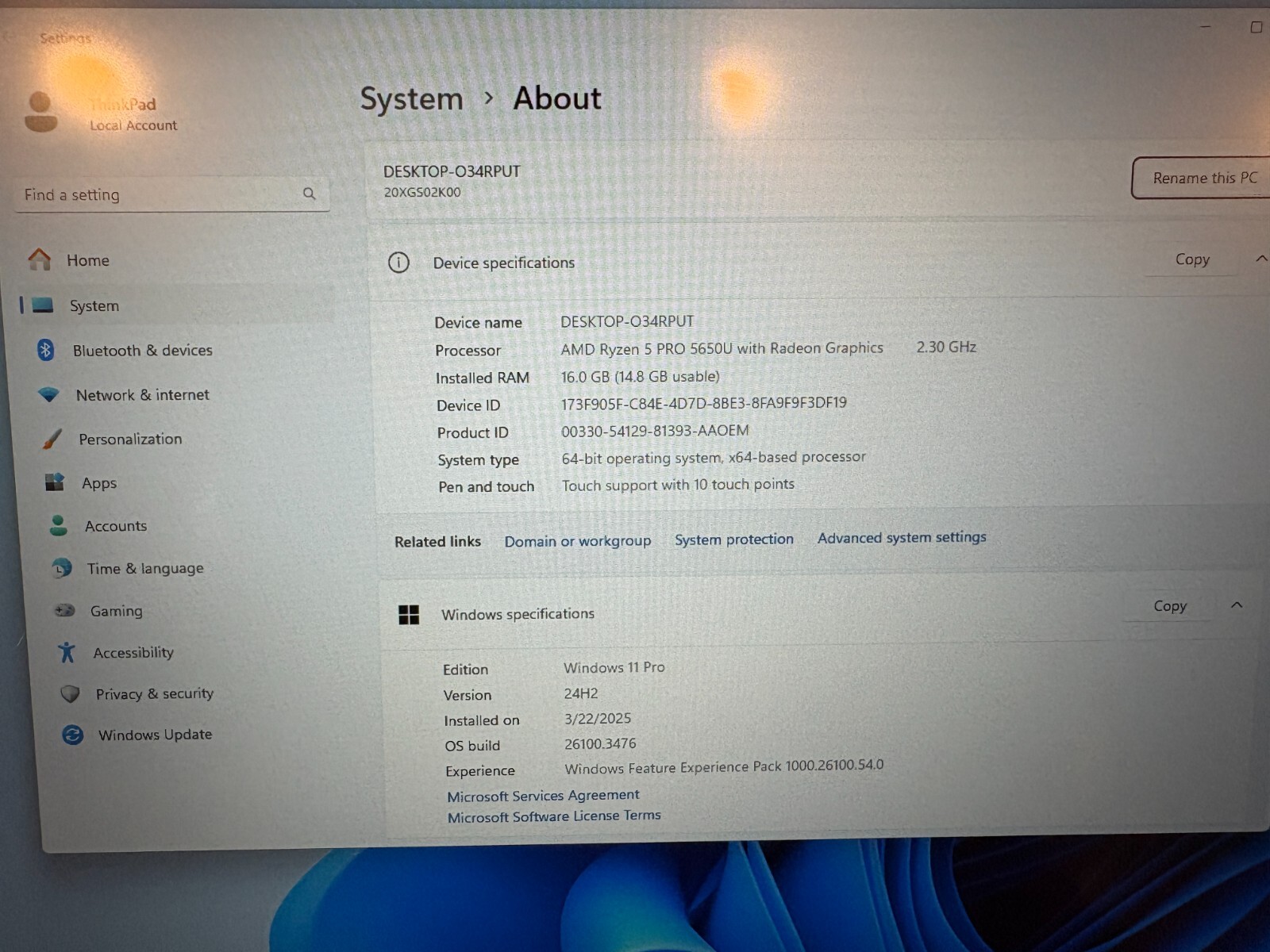Screen dimensions: 1270x952
Task: Select Product ID 00330-54129-81393-AAOEM
Action: point(655,431)
